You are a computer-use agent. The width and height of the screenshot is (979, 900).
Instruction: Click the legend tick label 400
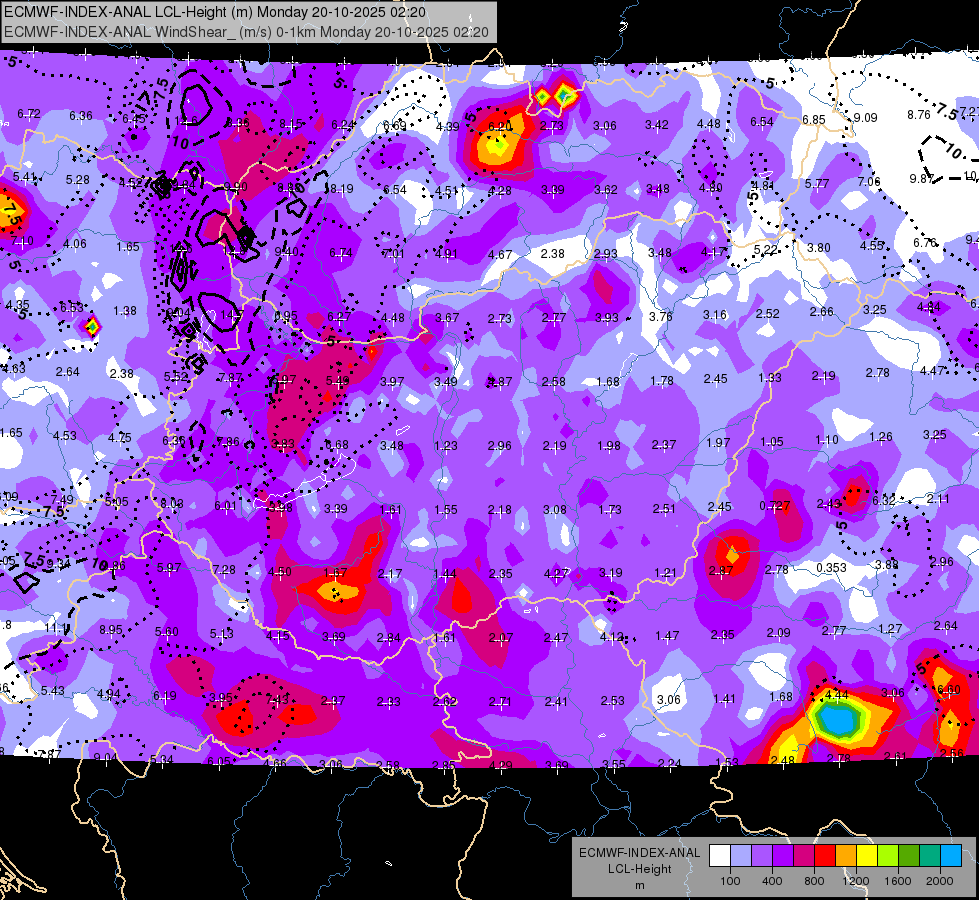click(x=772, y=881)
